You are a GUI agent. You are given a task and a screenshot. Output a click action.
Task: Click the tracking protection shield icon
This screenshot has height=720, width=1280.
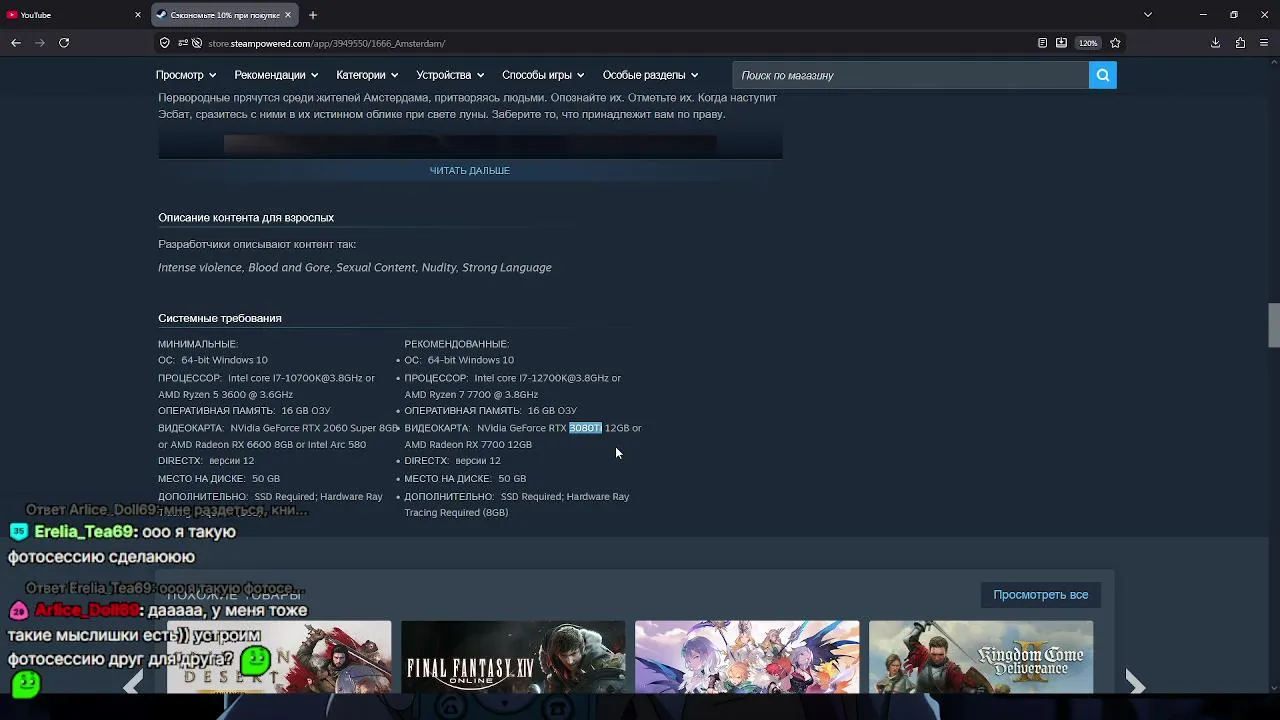165,43
